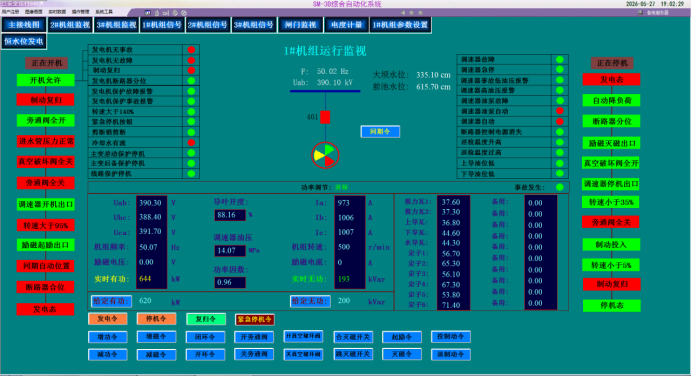Open the 1#机组信号 tab
Screen dimensions: 692x376
click(162, 25)
